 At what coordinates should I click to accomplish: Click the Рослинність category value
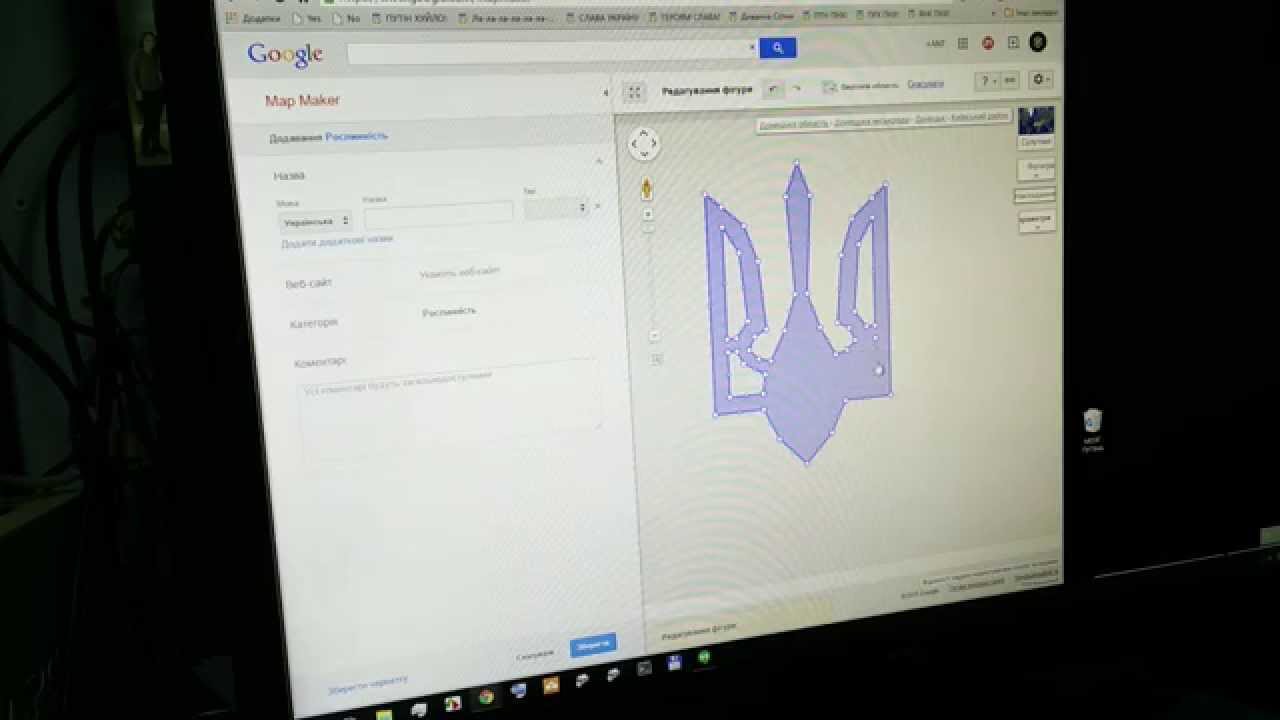coord(449,312)
